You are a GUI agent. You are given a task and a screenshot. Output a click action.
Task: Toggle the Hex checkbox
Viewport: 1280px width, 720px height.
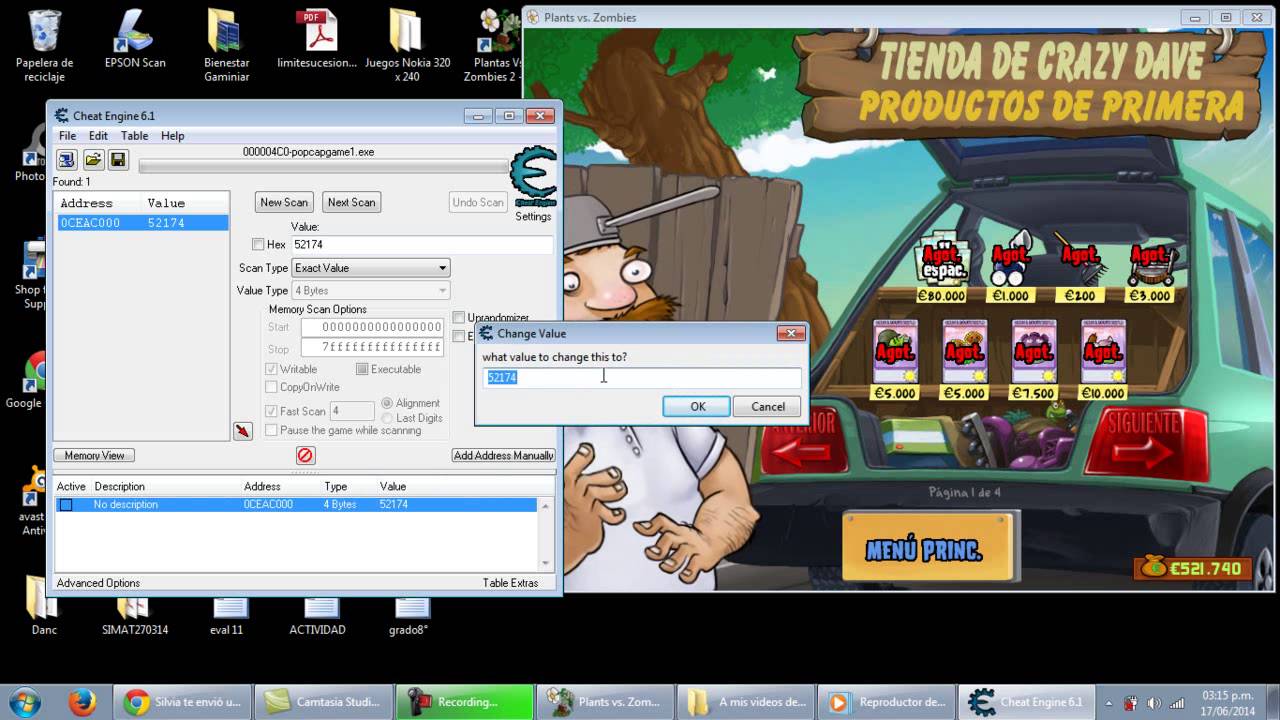coord(258,244)
